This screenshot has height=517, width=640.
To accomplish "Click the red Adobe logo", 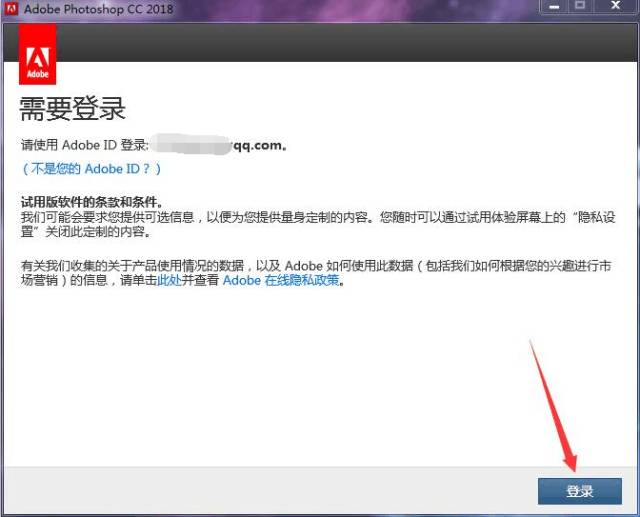I will [x=38, y=54].
